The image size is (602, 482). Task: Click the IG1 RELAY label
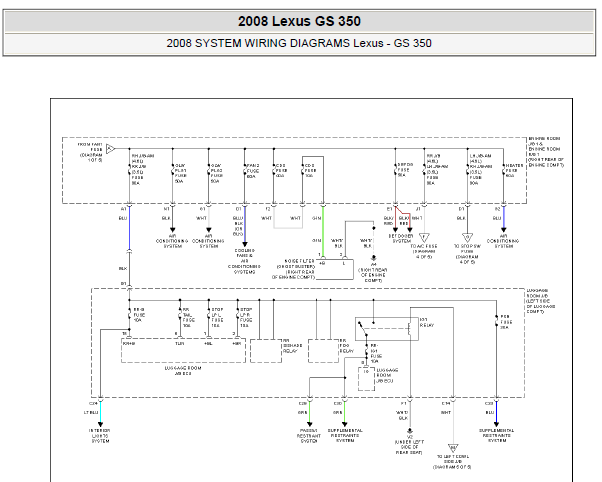(427, 322)
